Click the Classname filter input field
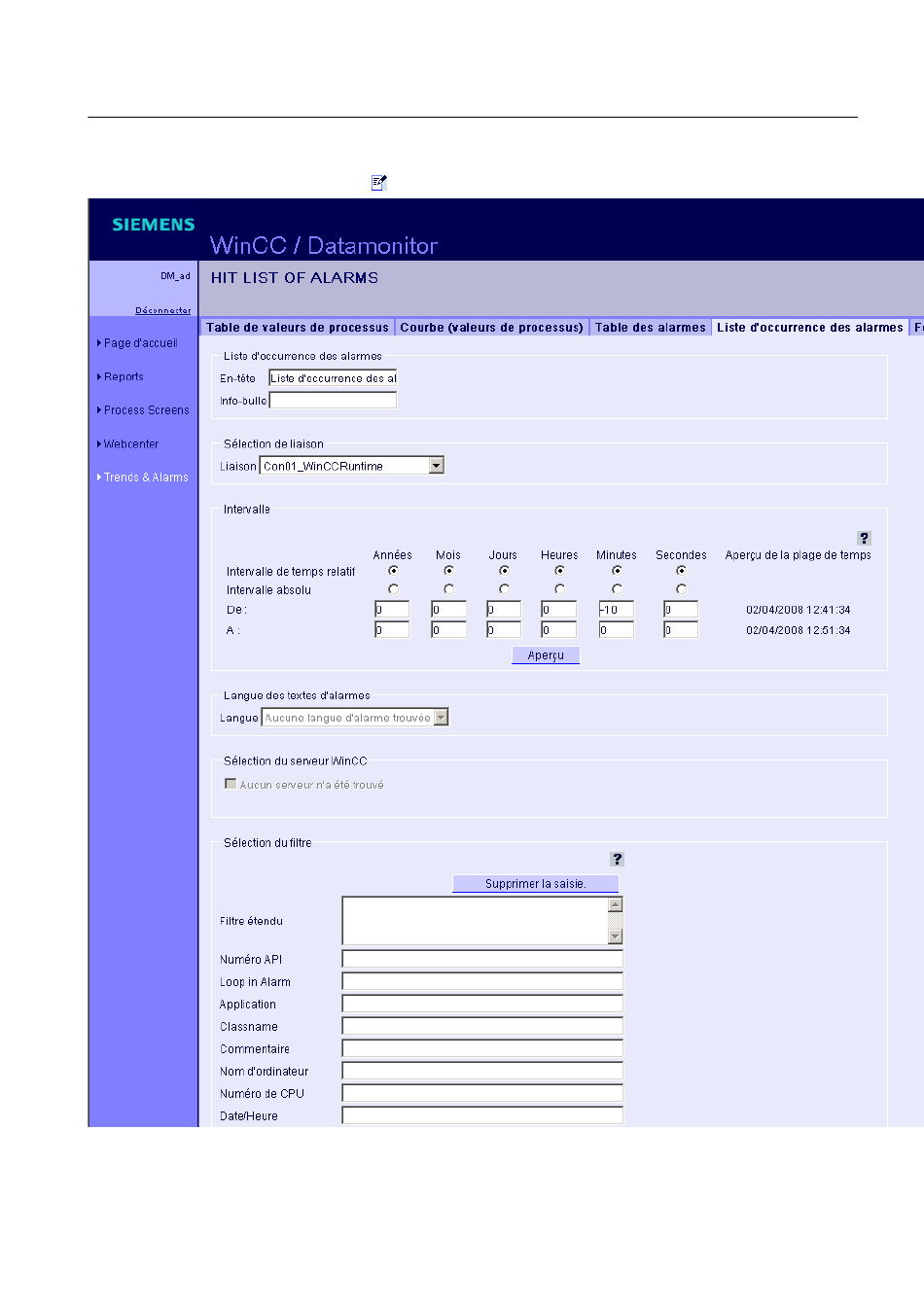The image size is (924, 1307). pos(482,1026)
